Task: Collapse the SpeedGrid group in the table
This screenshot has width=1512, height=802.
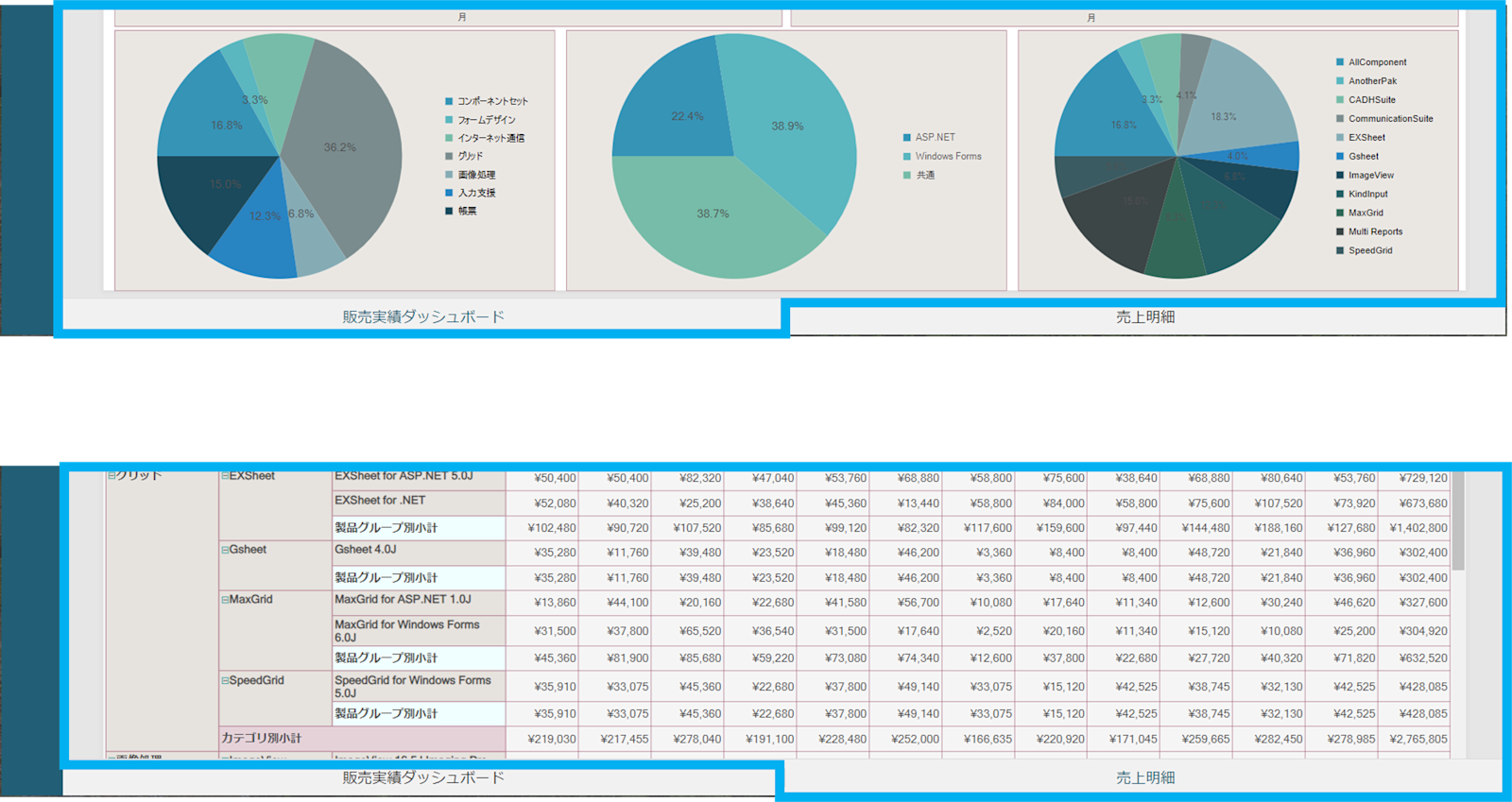Action: tap(225, 681)
